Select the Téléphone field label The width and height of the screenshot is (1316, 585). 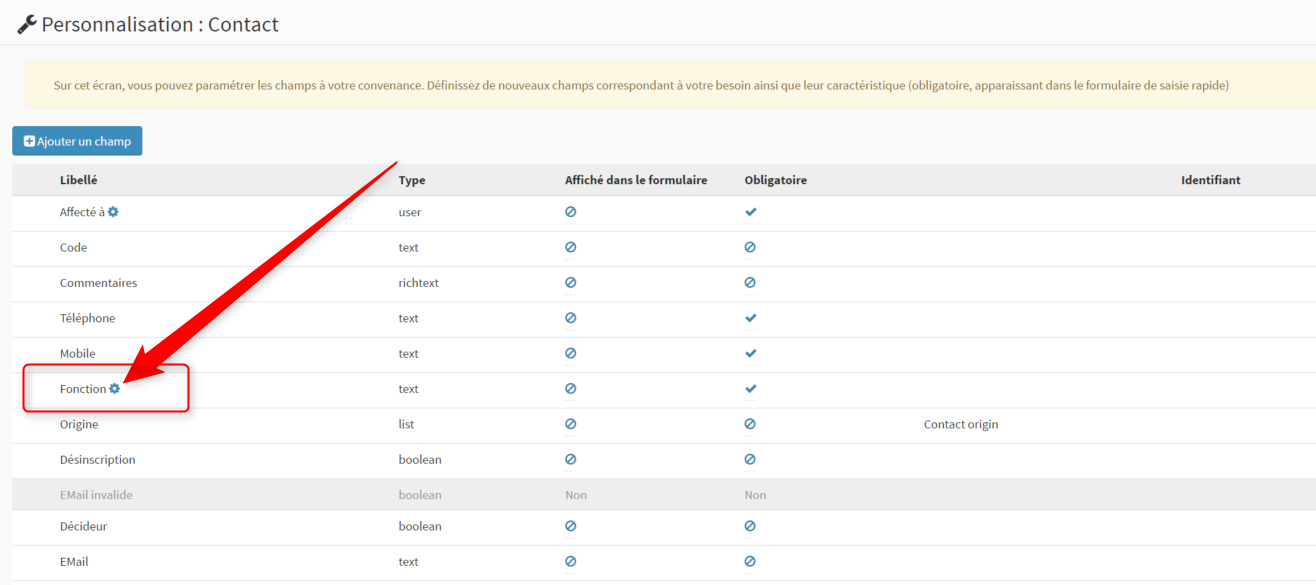(87, 318)
